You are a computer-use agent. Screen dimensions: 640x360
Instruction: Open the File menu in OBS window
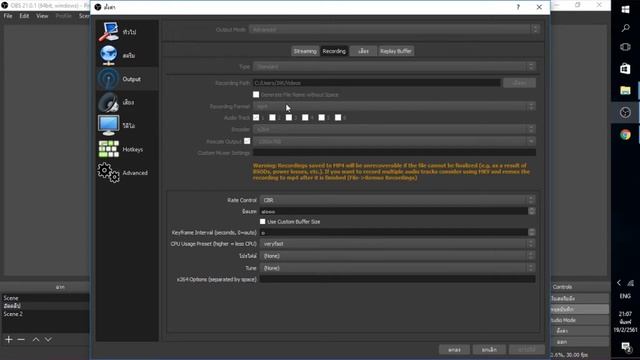[8, 16]
